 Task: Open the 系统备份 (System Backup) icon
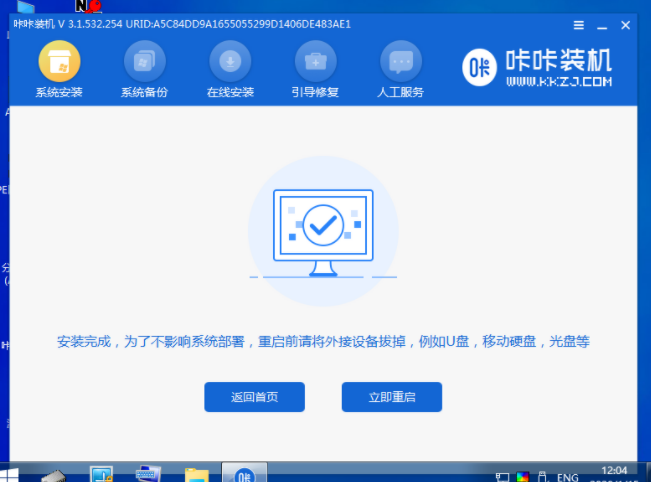coord(145,62)
